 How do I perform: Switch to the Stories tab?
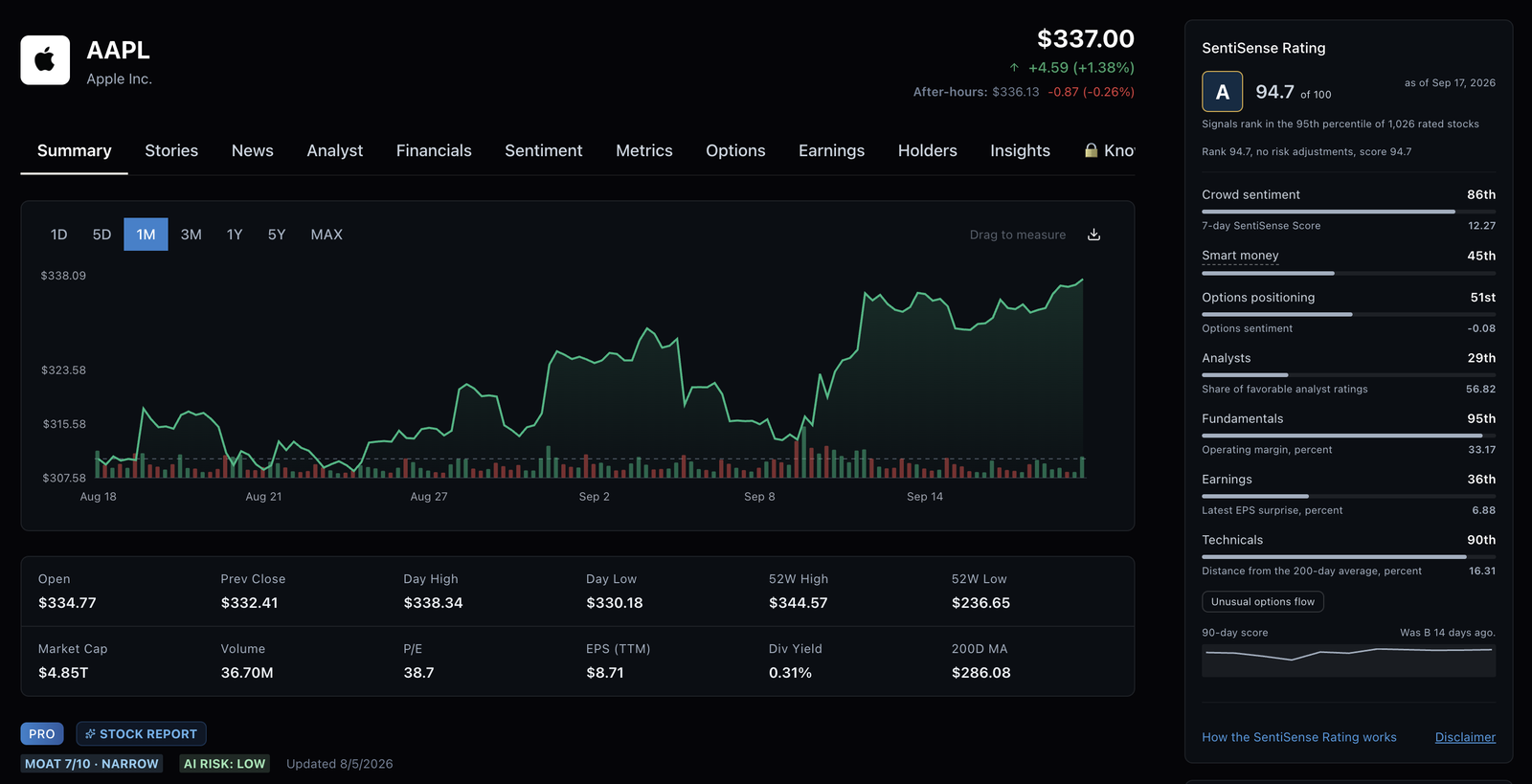[171, 151]
